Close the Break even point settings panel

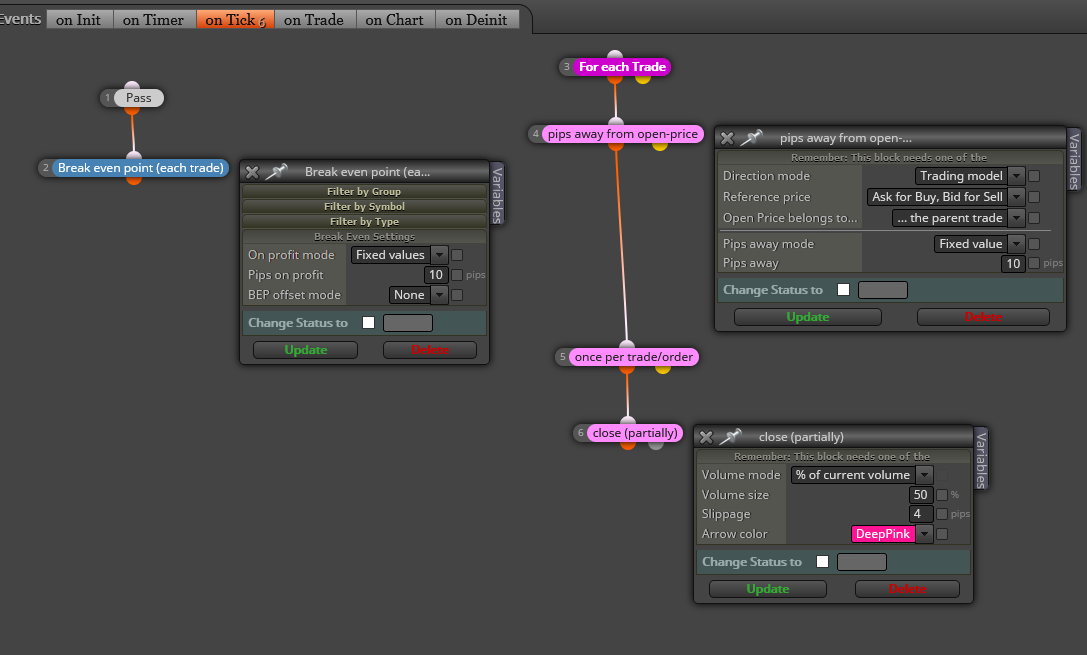coord(252,172)
